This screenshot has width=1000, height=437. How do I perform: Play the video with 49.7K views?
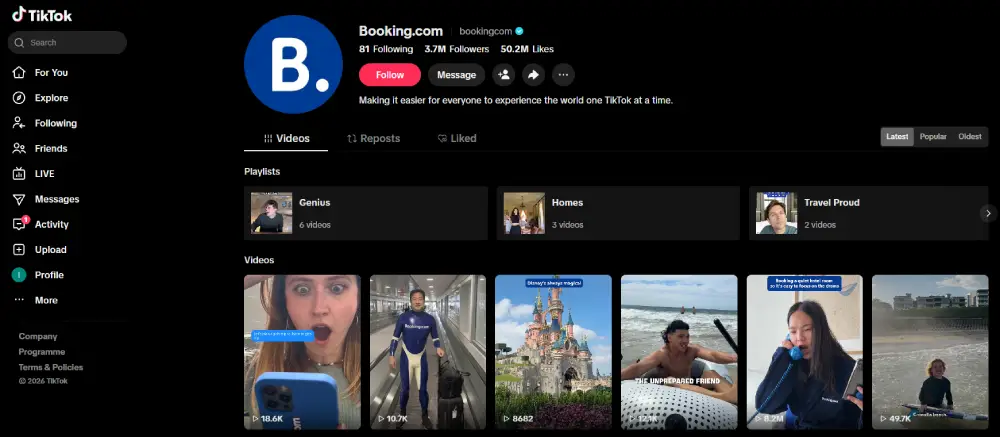click(930, 352)
